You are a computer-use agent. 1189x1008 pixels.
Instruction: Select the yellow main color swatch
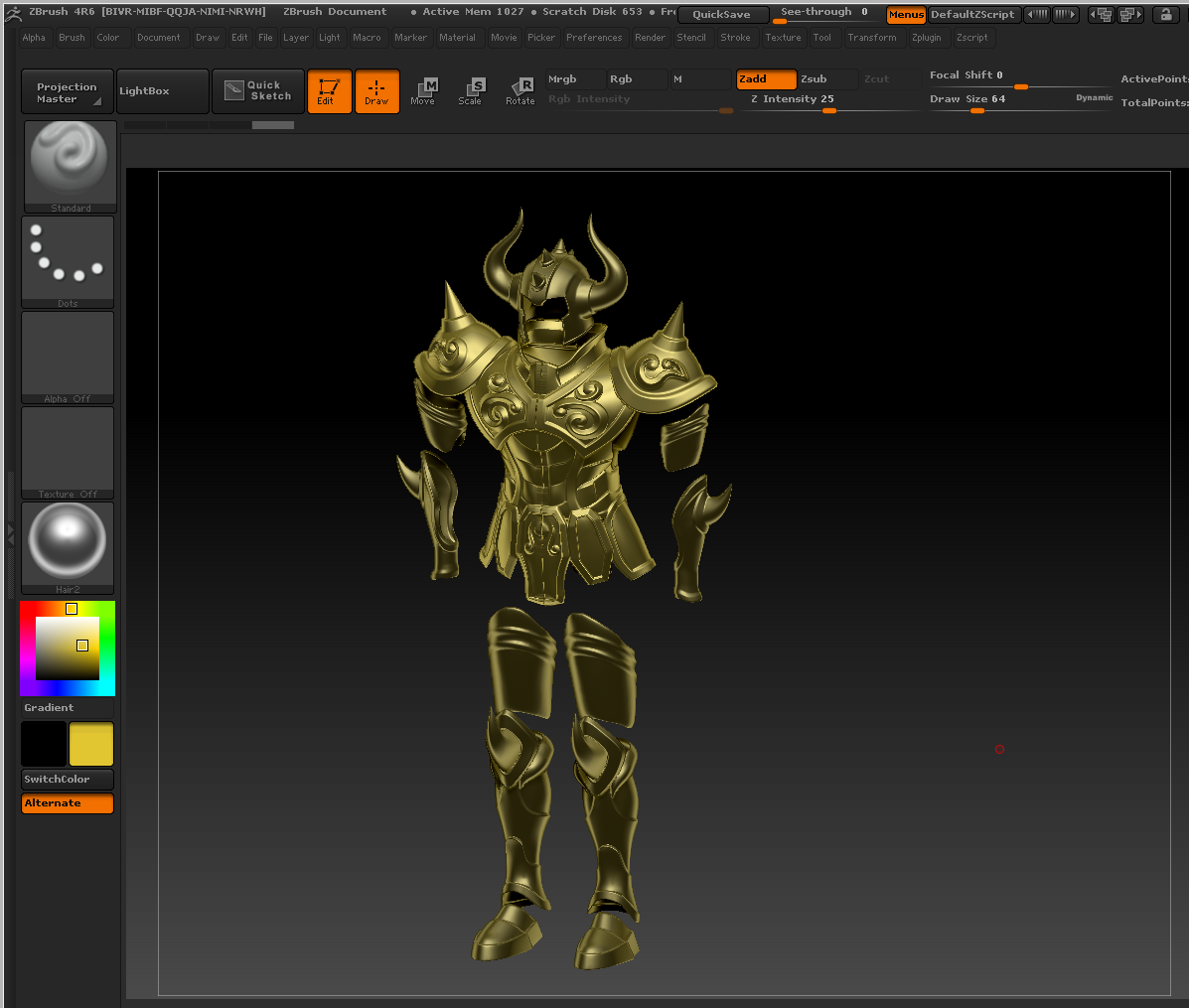[x=91, y=744]
